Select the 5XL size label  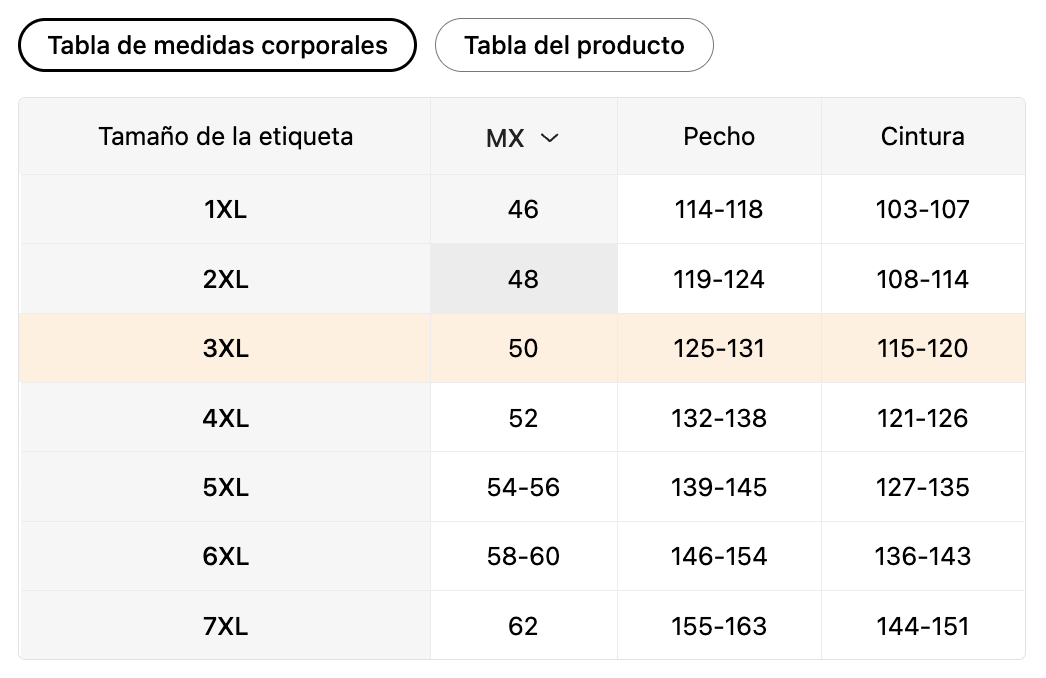(225, 487)
